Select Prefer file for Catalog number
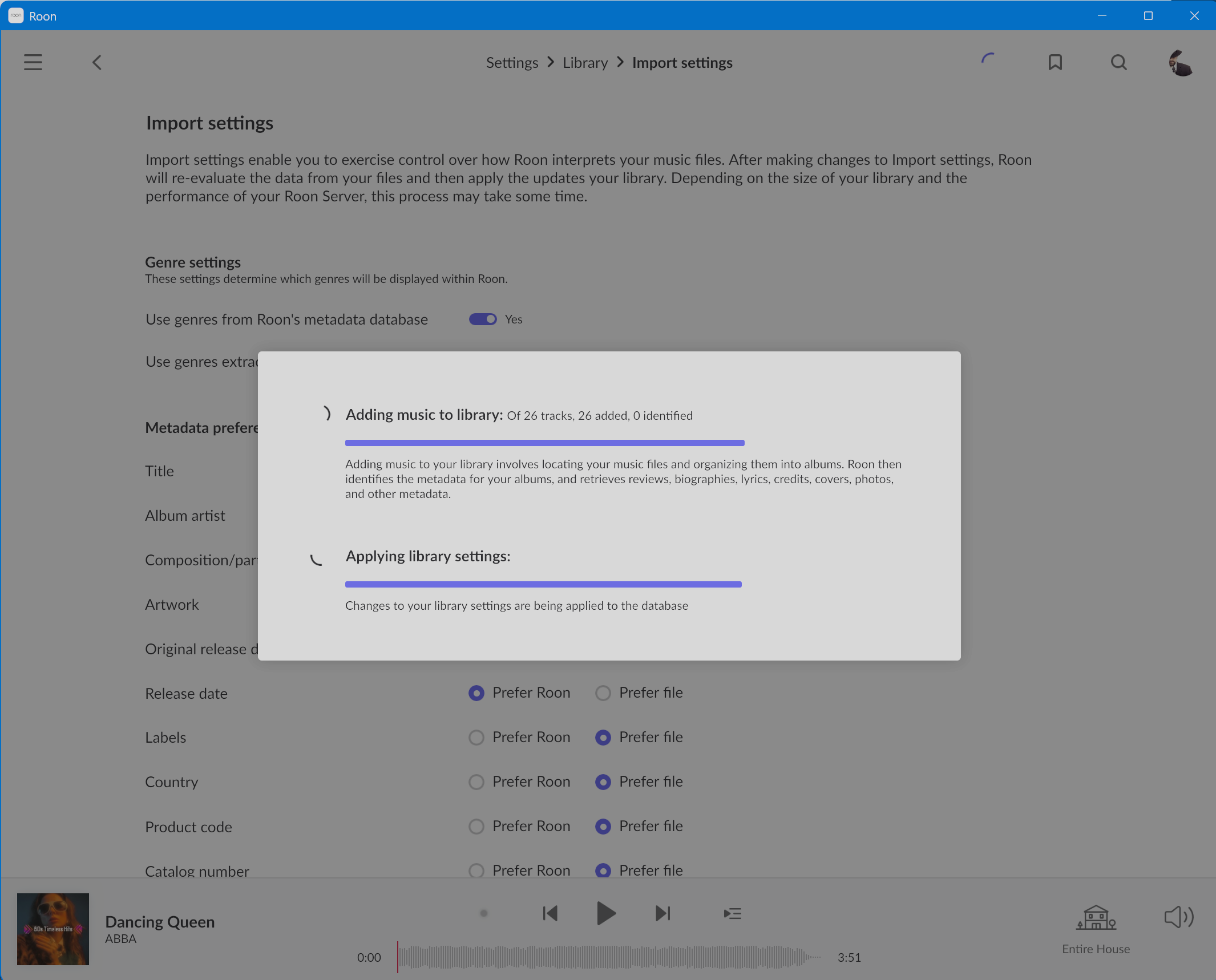 [x=603, y=871]
